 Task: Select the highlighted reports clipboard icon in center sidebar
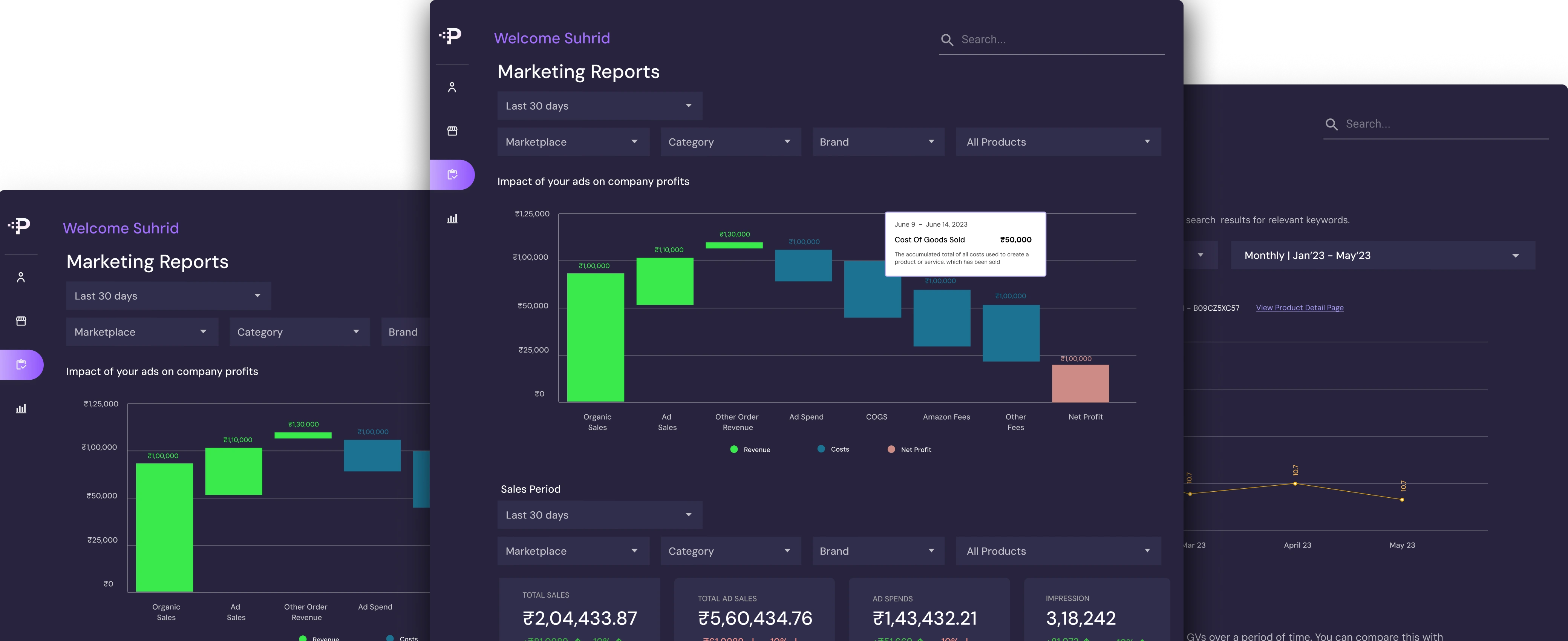tap(452, 175)
